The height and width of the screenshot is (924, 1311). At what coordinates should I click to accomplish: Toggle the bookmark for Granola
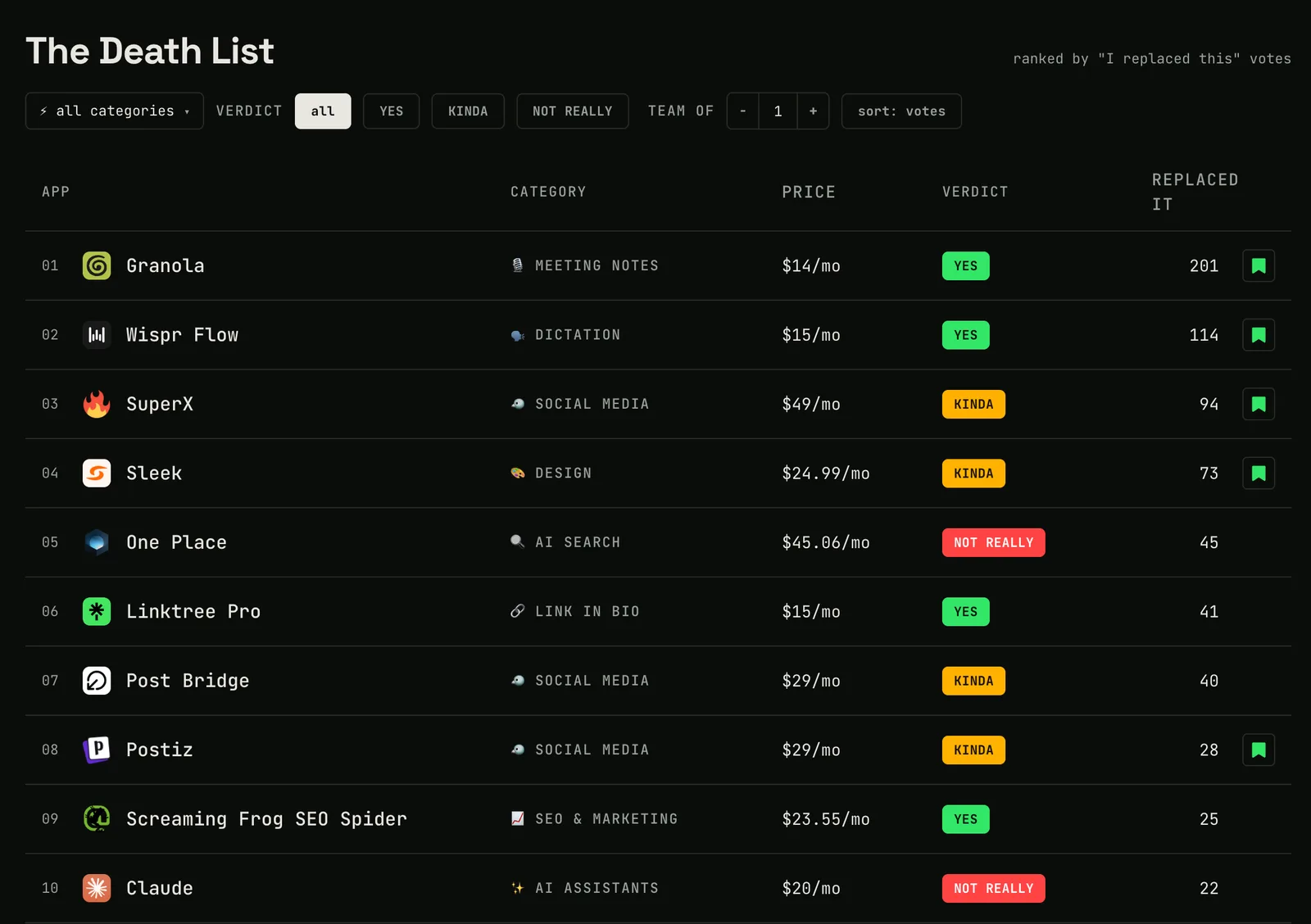point(1259,265)
